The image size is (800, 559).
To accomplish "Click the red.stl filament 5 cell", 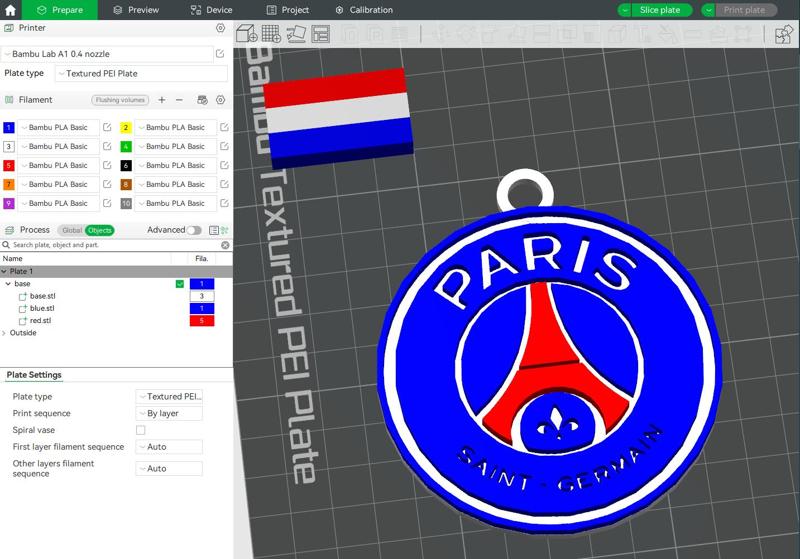I will point(202,321).
